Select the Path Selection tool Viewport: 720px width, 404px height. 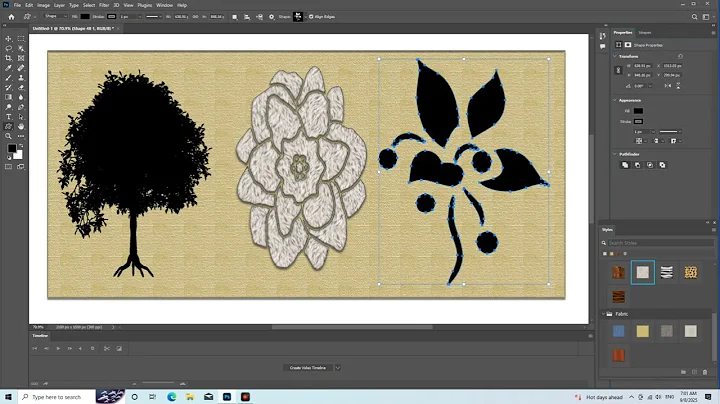(21, 117)
